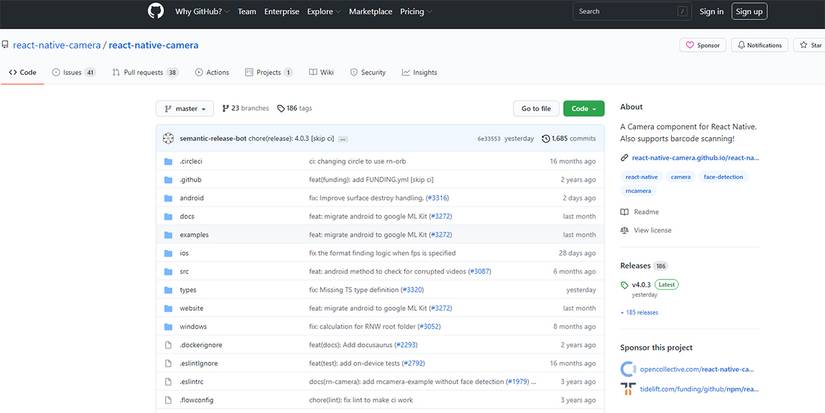View the 1,685 commits history
Screen dimensions: 825x413
[x=569, y=139]
